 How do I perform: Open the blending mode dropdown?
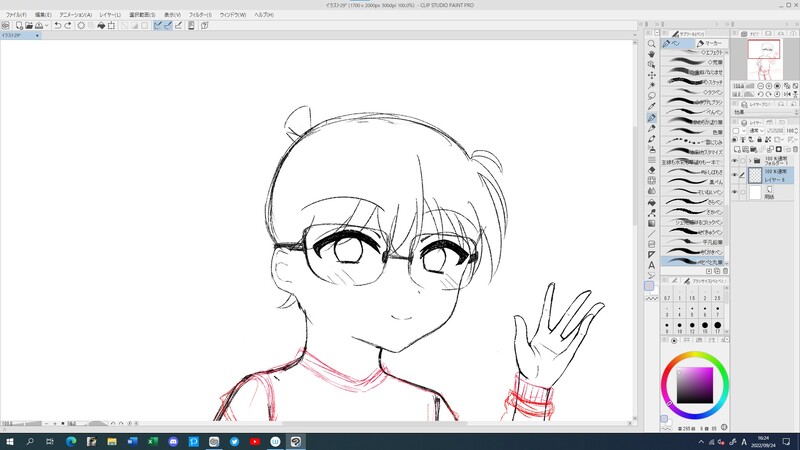(756, 131)
